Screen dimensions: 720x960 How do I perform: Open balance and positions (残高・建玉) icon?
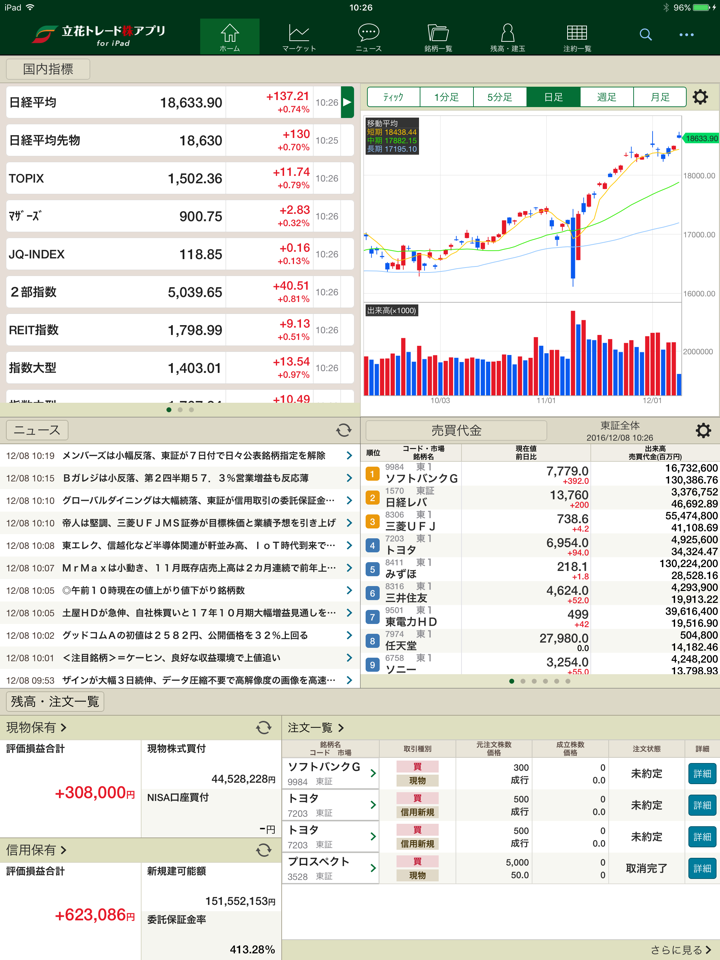pos(507,37)
